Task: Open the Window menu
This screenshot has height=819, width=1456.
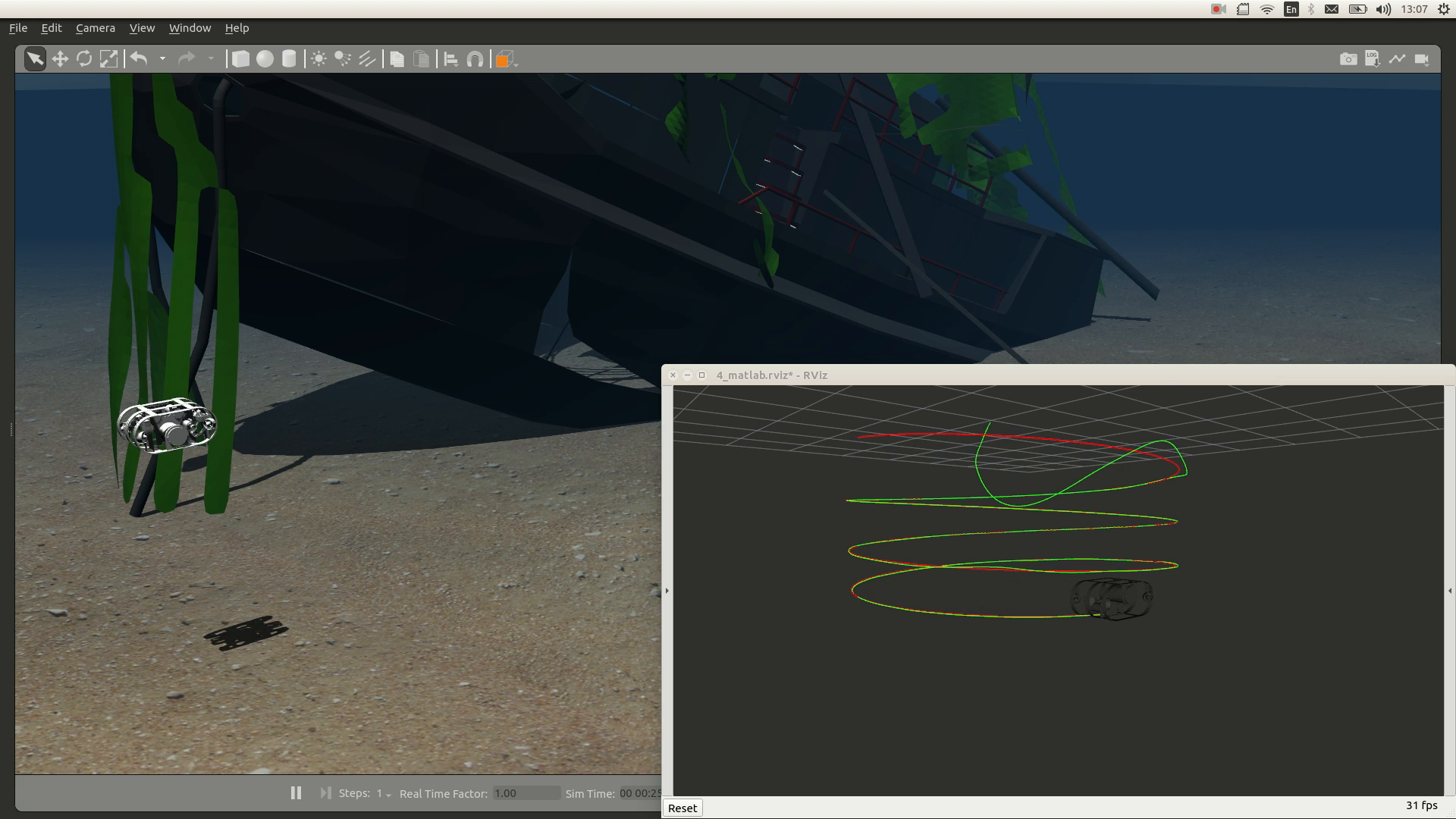Action: [190, 28]
